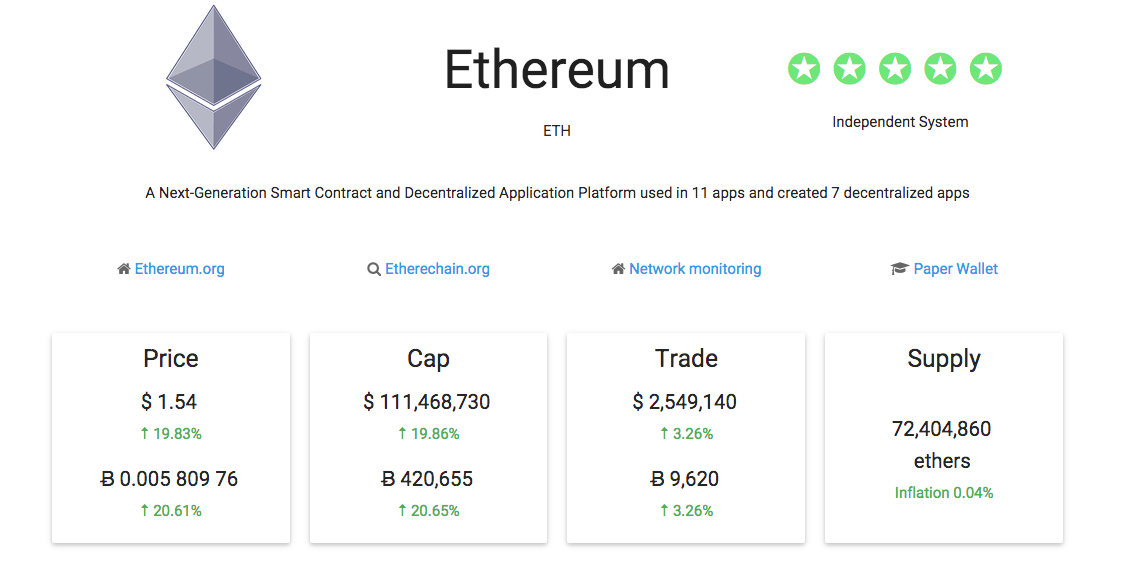Viewport: 1132px width, 562px height.
Task: Click the Independent System label
Action: click(x=900, y=122)
